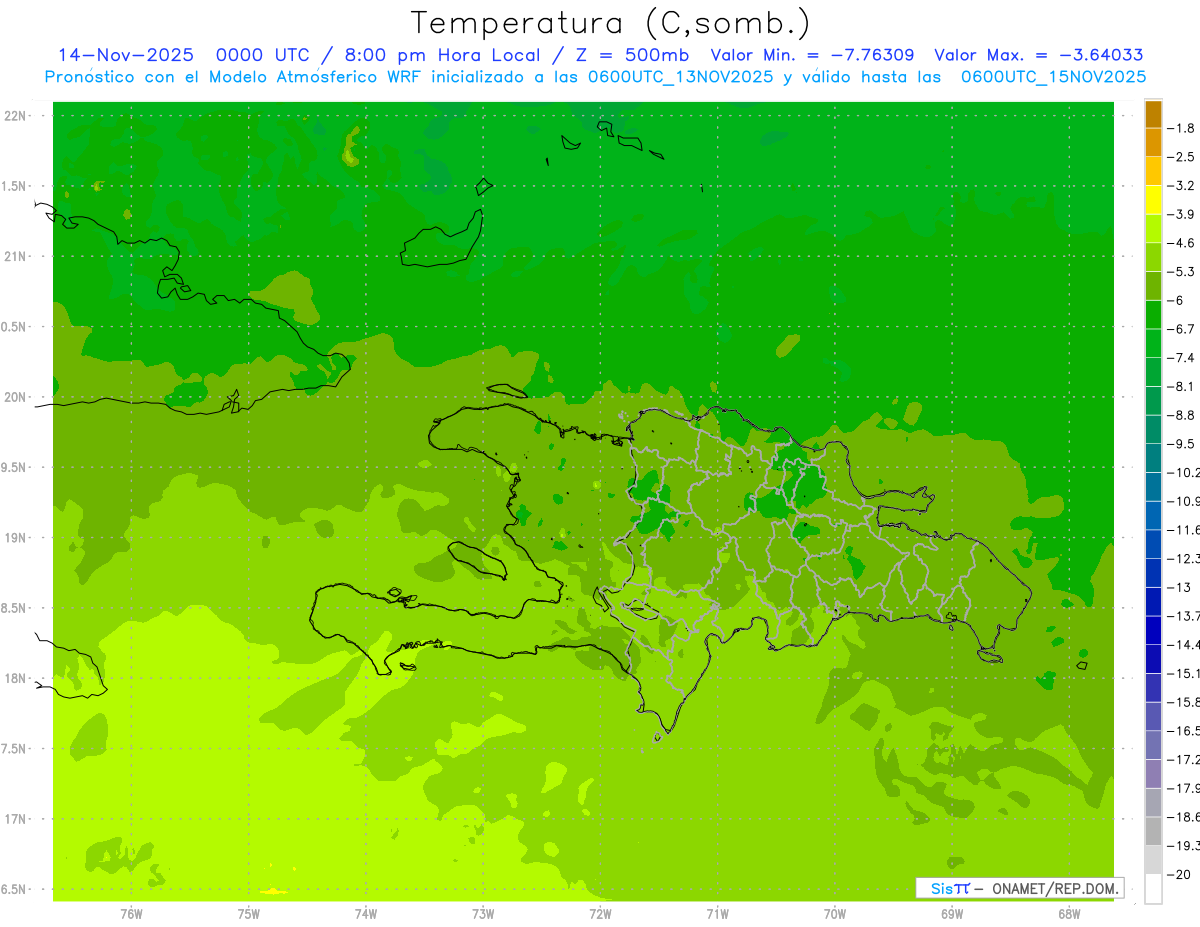Pick the lime swatch between -3.9 and -4.6
This screenshot has width=1200, height=927.
(1153, 229)
